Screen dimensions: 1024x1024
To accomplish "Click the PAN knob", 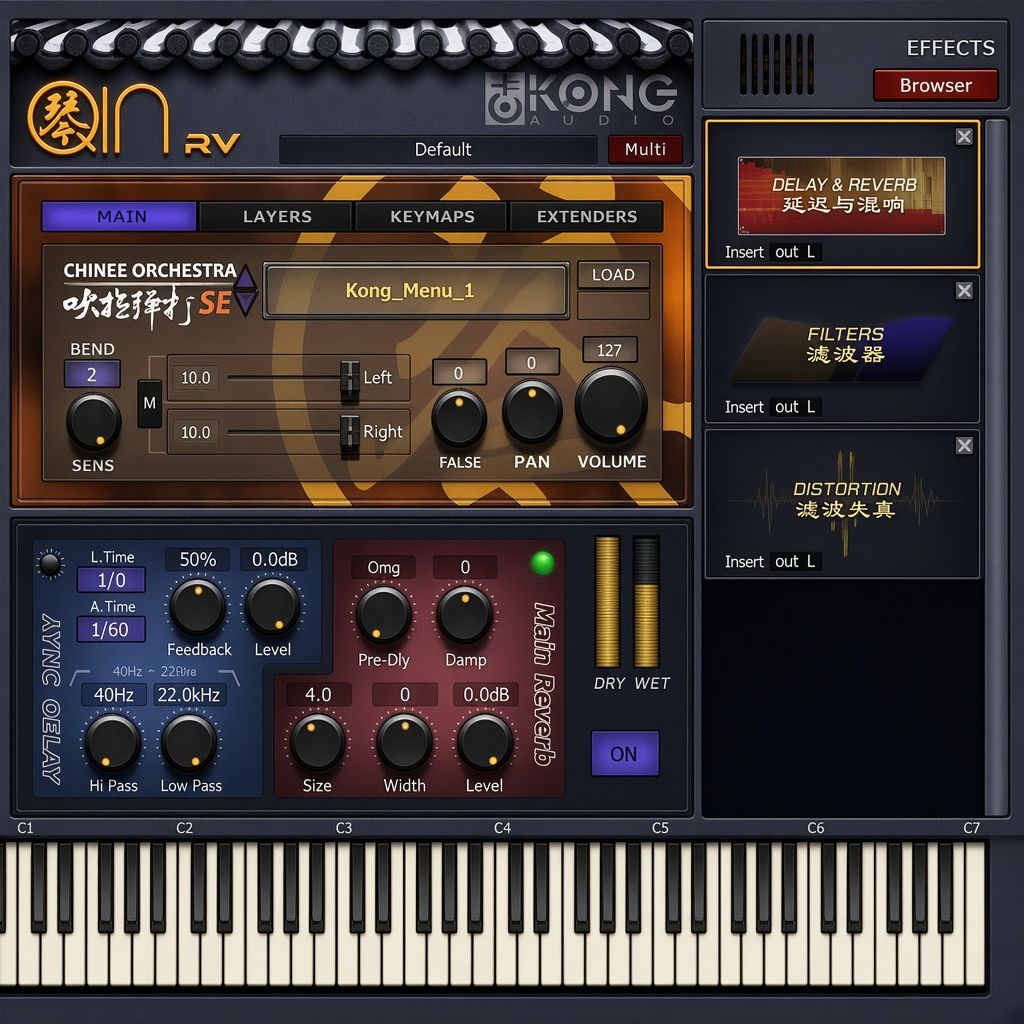I will click(x=532, y=412).
